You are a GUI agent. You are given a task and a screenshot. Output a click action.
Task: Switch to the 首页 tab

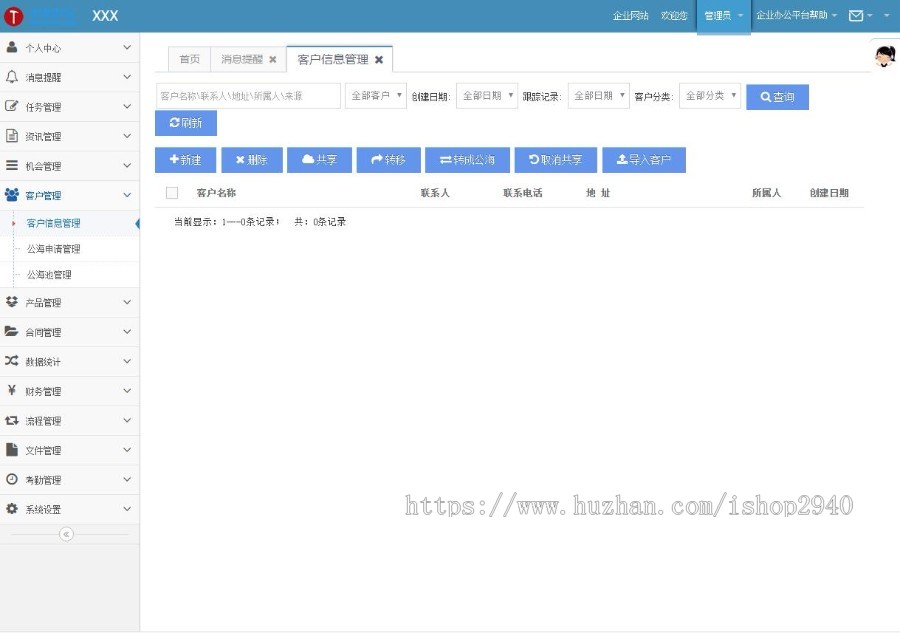[x=189, y=59]
